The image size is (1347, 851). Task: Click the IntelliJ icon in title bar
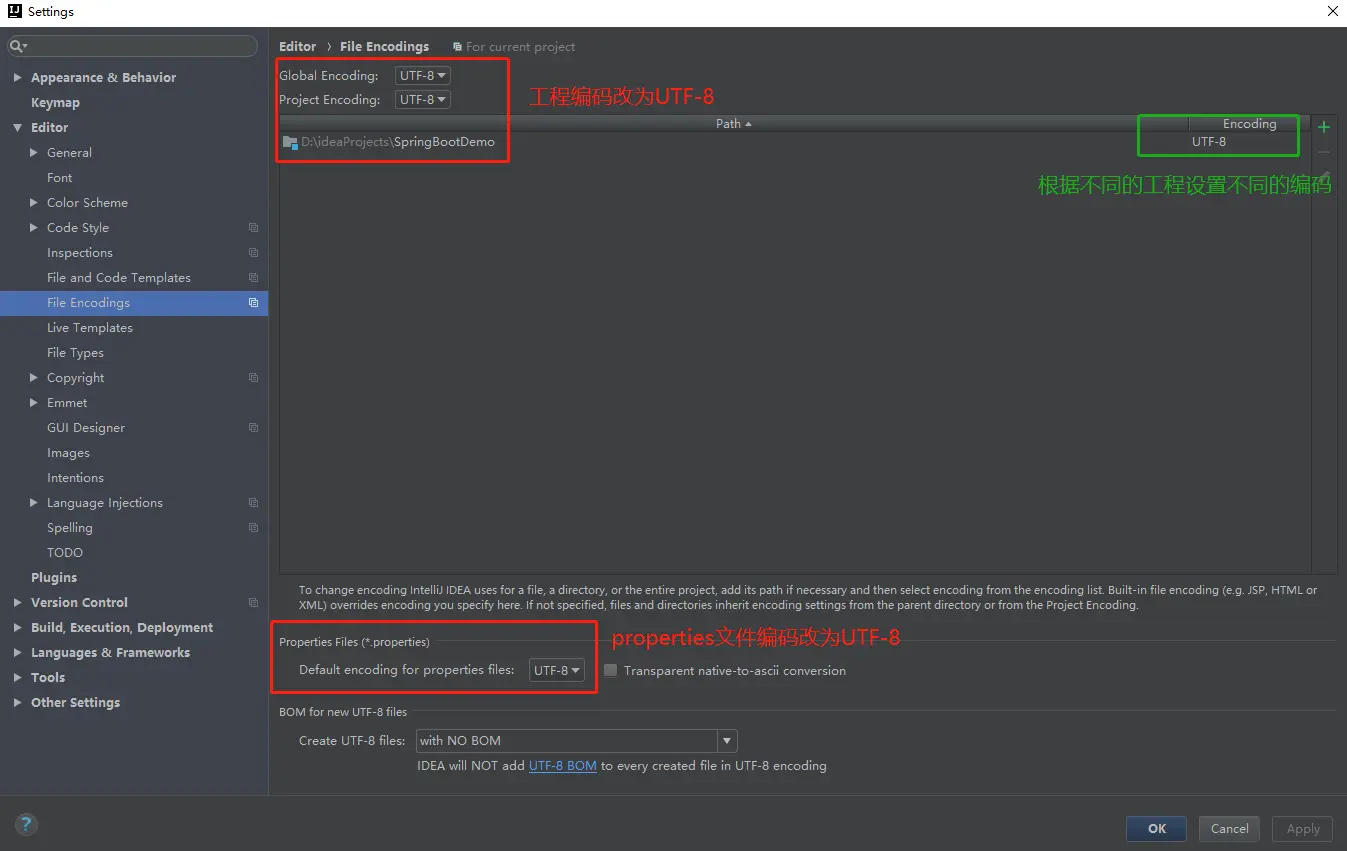[x=14, y=12]
